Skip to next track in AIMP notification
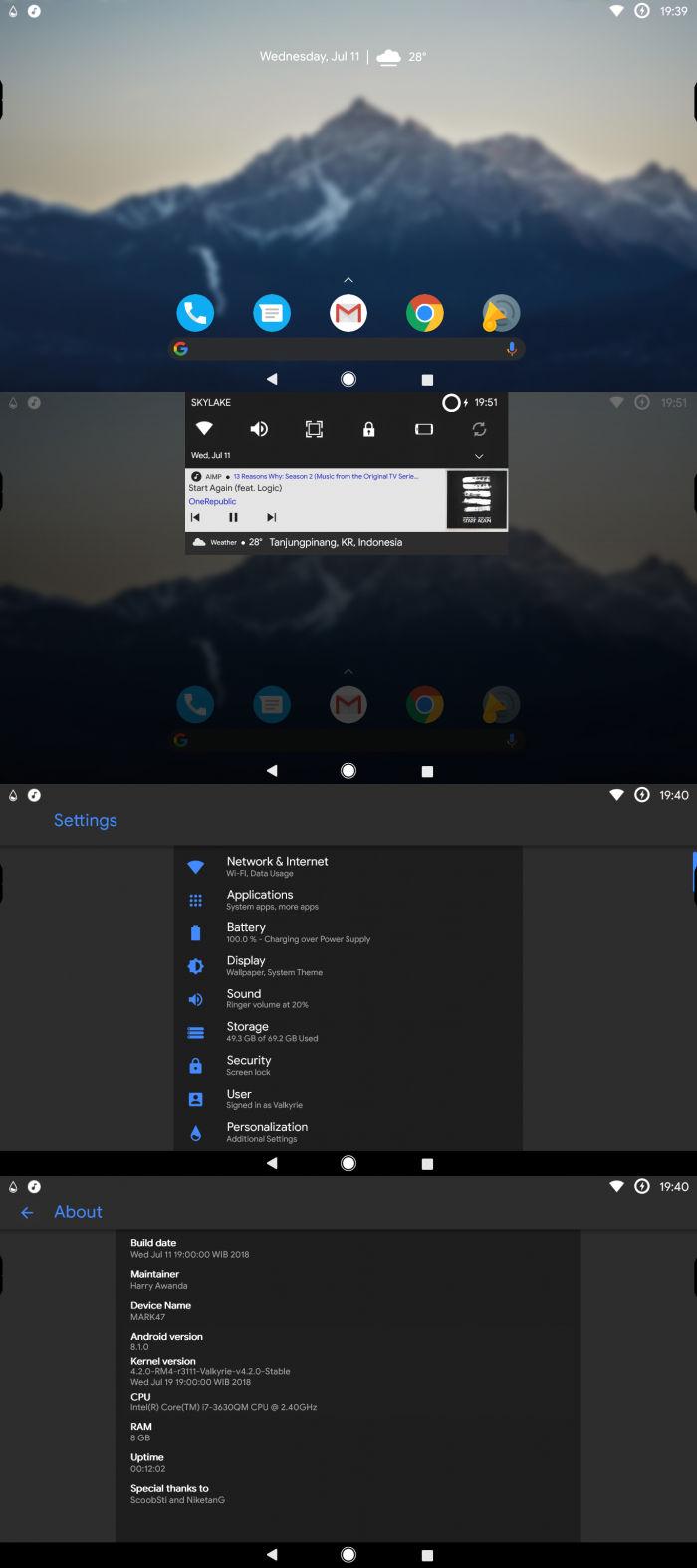The image size is (697, 1568). coord(271,517)
